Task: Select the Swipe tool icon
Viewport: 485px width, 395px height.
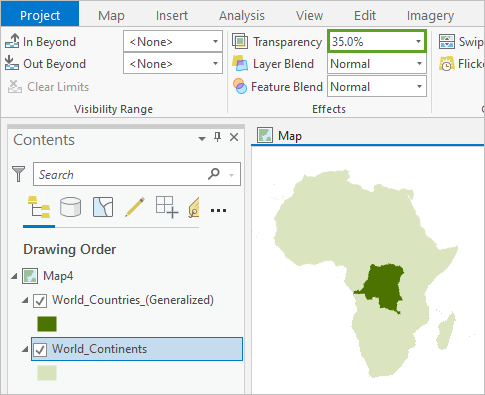Action: [x=447, y=41]
